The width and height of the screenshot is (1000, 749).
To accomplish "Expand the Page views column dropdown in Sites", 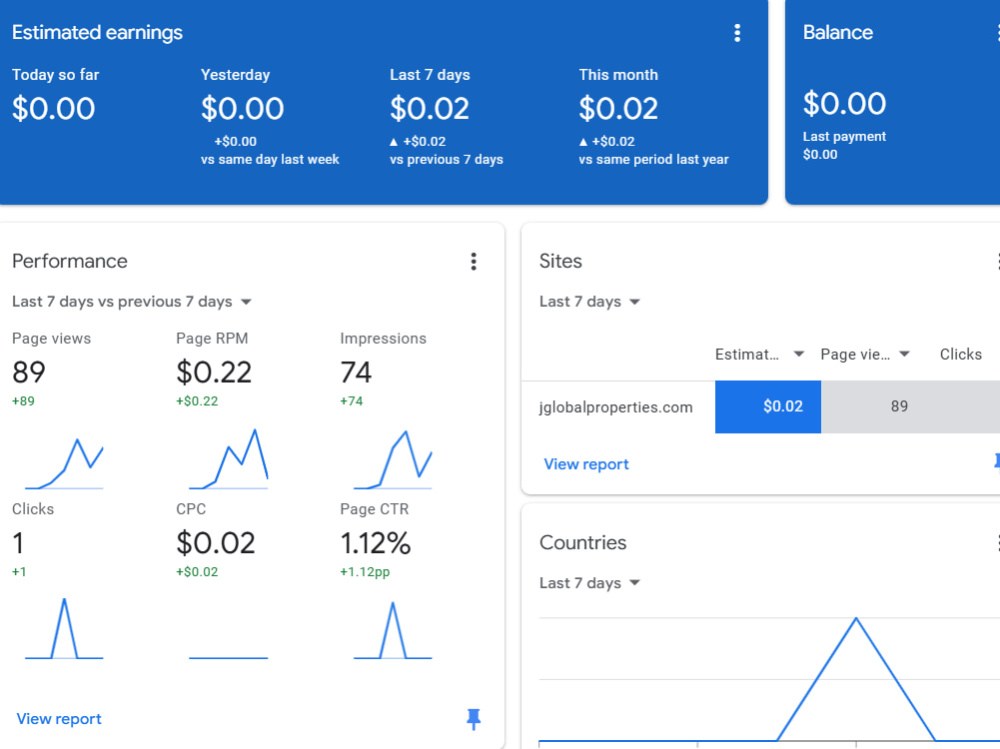I will [904, 354].
